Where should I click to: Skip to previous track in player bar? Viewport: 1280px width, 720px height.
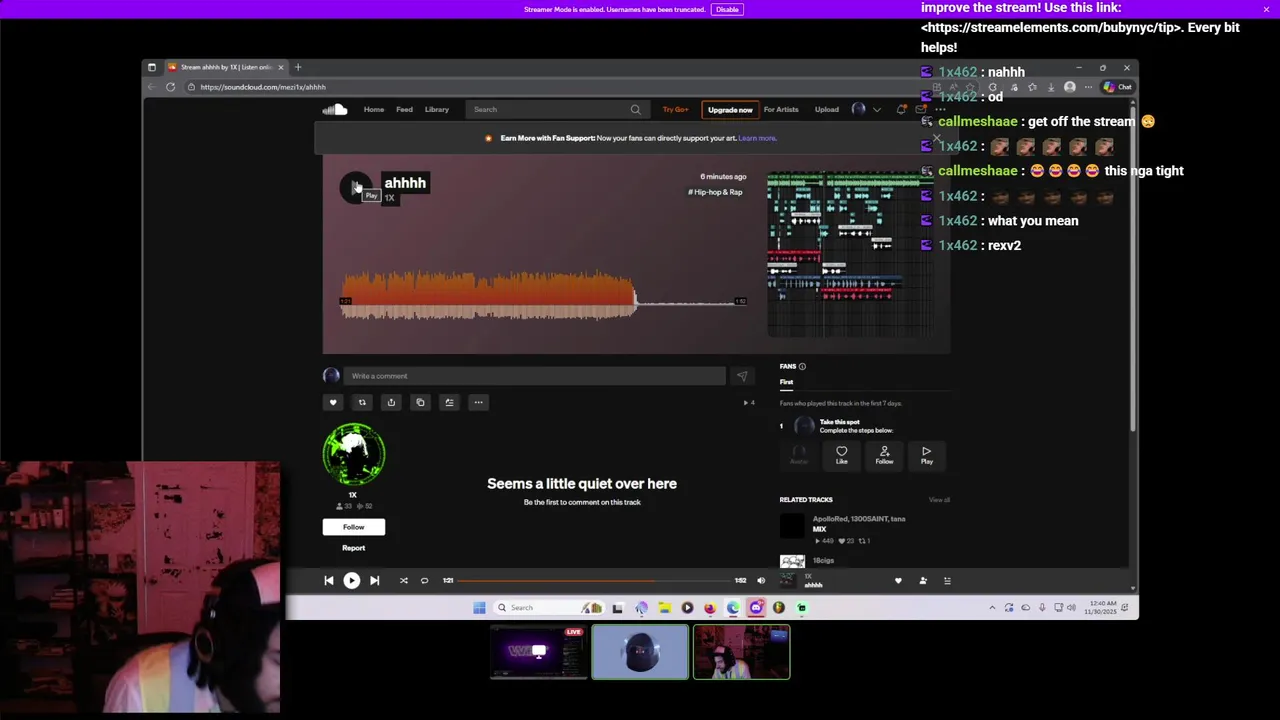pos(329,580)
